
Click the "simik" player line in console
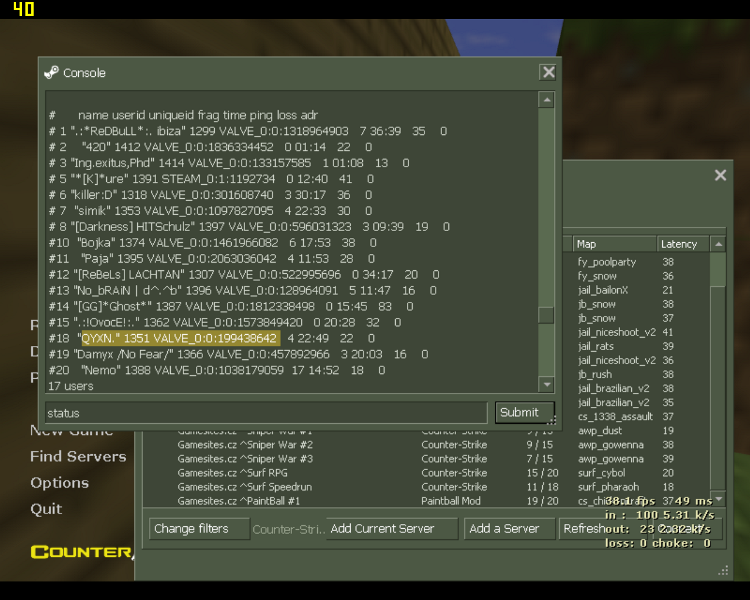click(210, 211)
